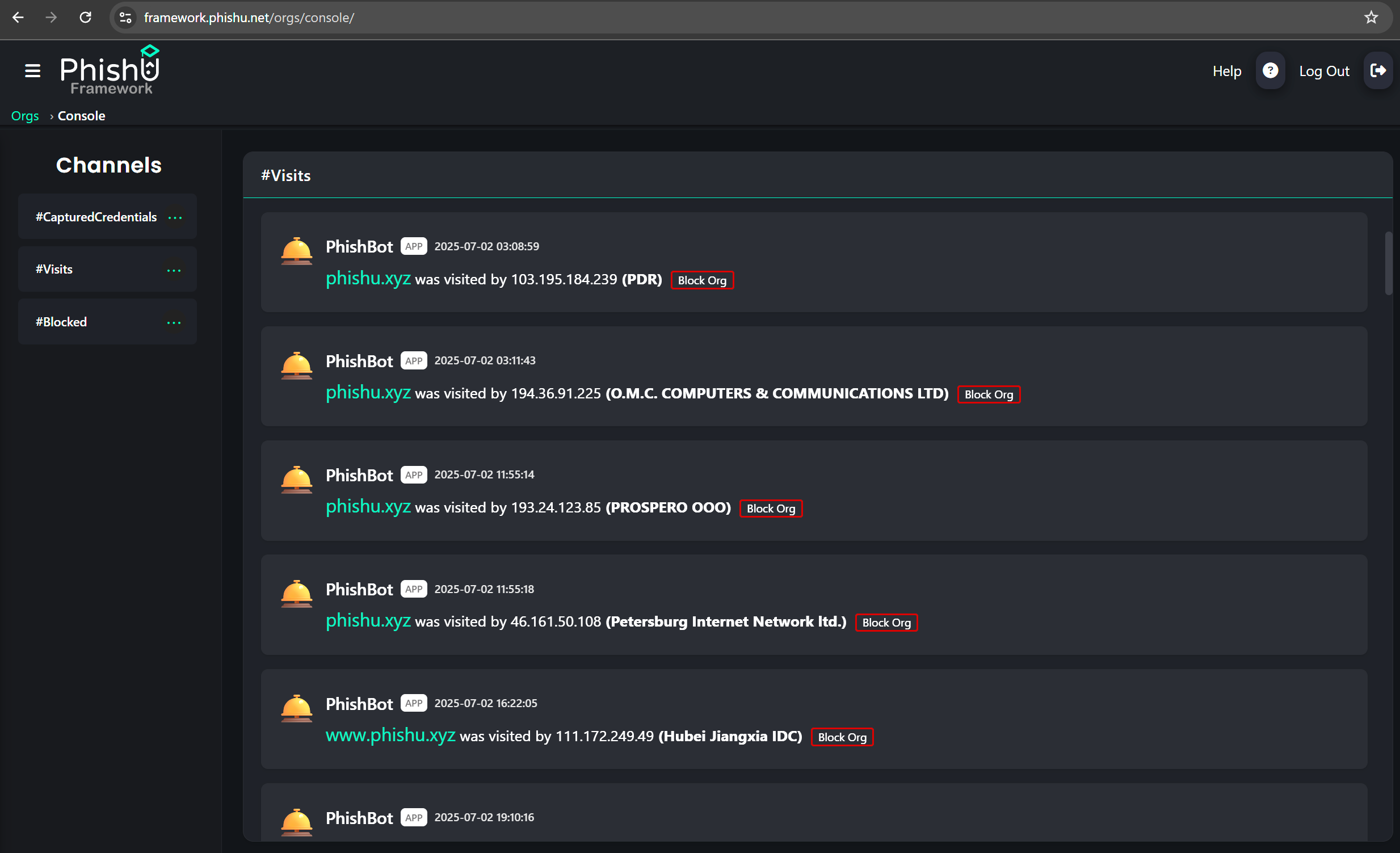The height and width of the screenshot is (853, 1400).
Task: Click IP address 103.195.184.239
Action: pos(564,279)
